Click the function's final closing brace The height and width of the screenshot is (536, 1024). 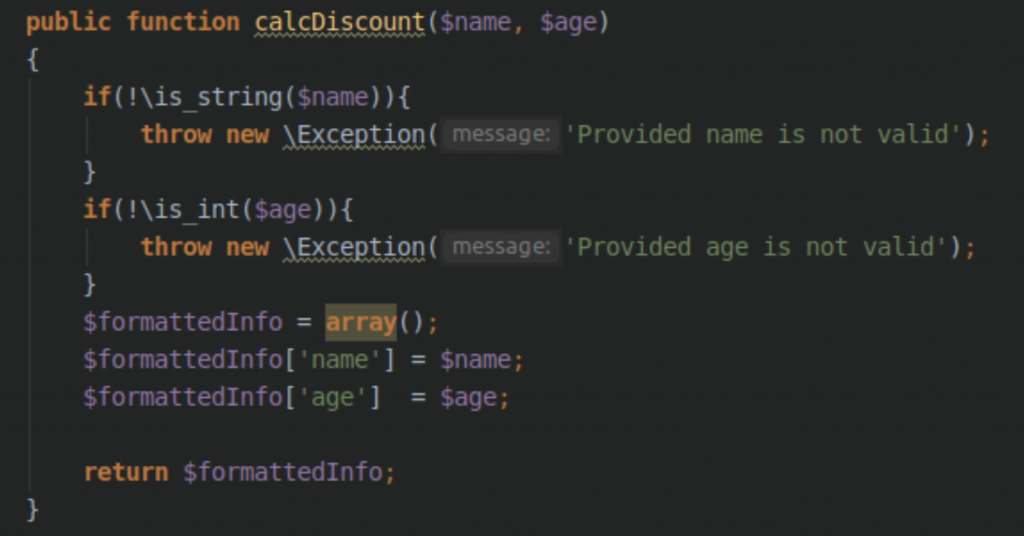point(33,510)
